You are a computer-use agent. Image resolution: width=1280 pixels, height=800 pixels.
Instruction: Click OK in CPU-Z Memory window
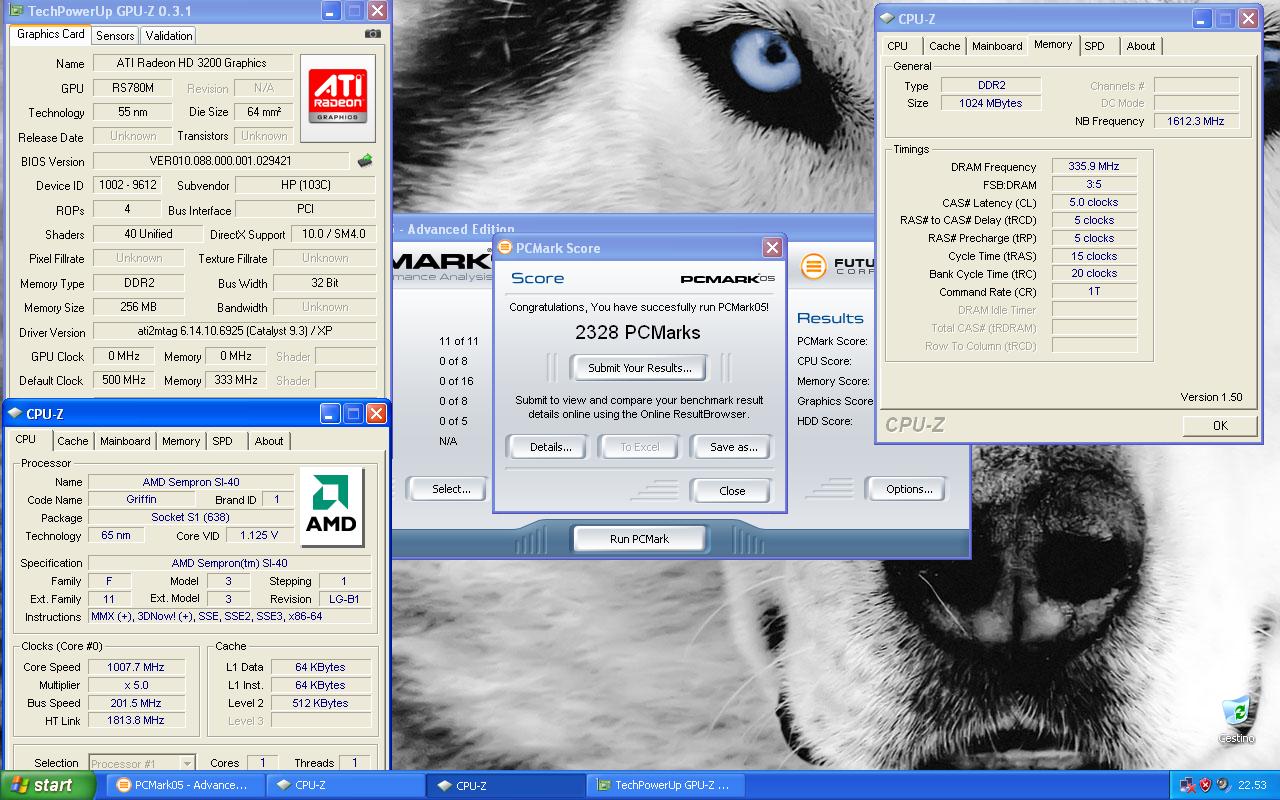coord(1220,425)
